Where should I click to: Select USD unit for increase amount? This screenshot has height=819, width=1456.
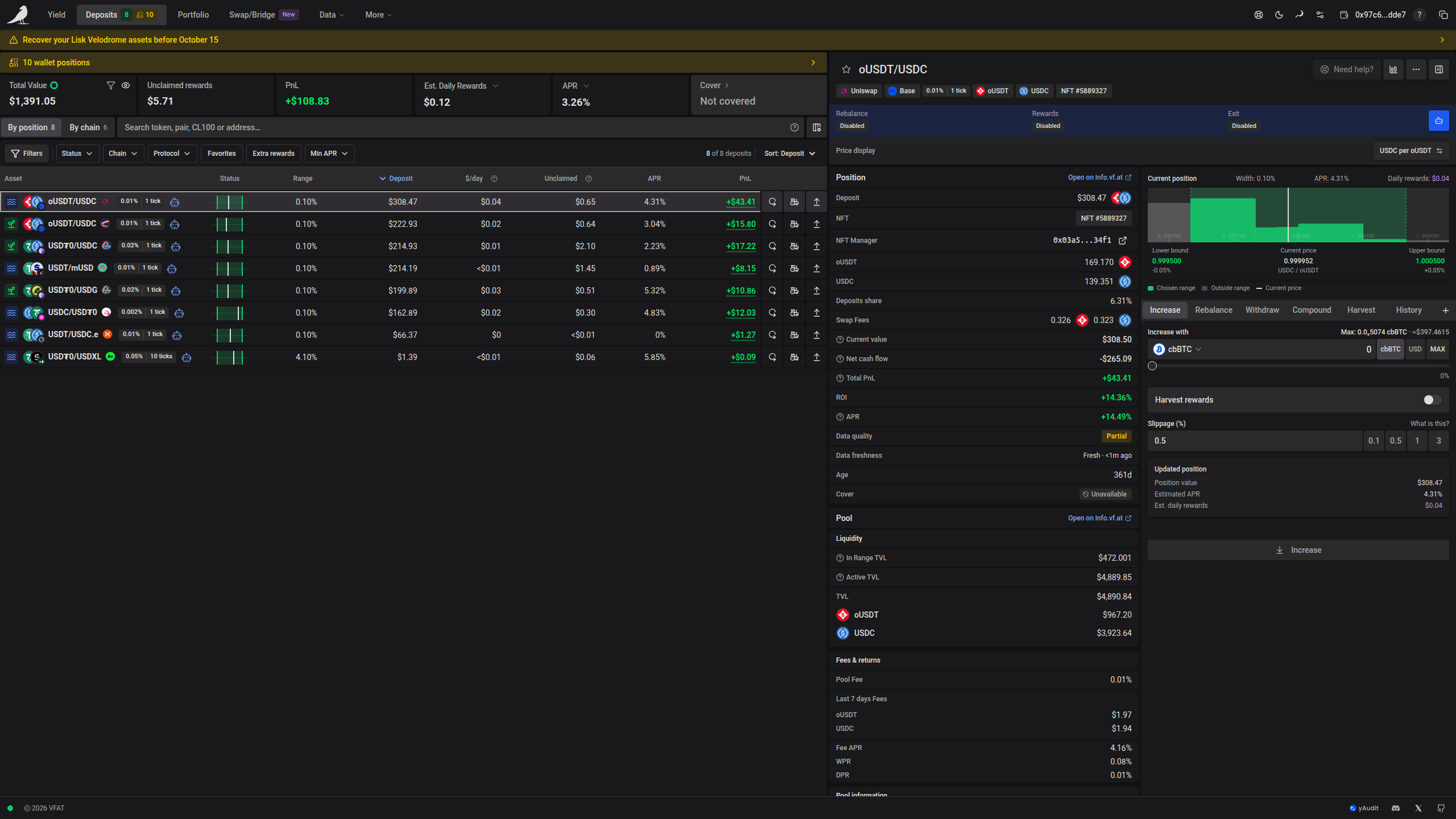click(x=1415, y=349)
